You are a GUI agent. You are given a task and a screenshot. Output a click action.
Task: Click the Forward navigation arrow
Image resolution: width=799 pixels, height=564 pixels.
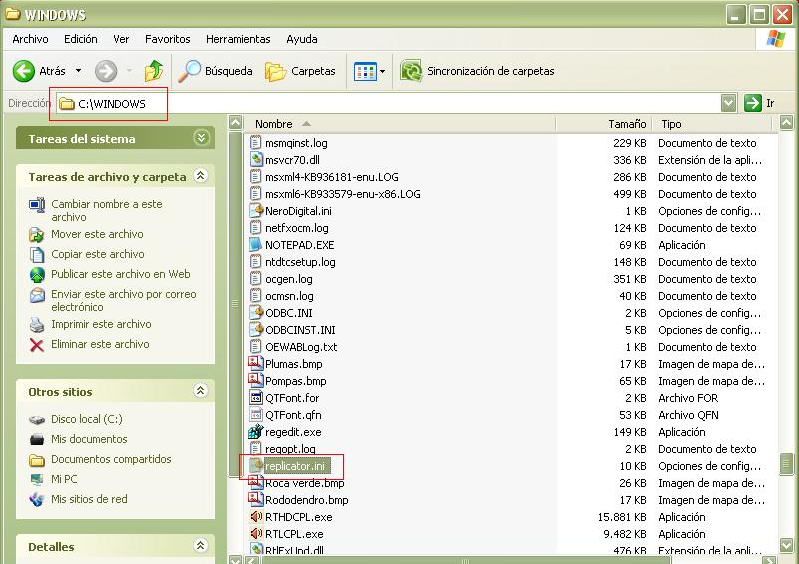point(106,71)
